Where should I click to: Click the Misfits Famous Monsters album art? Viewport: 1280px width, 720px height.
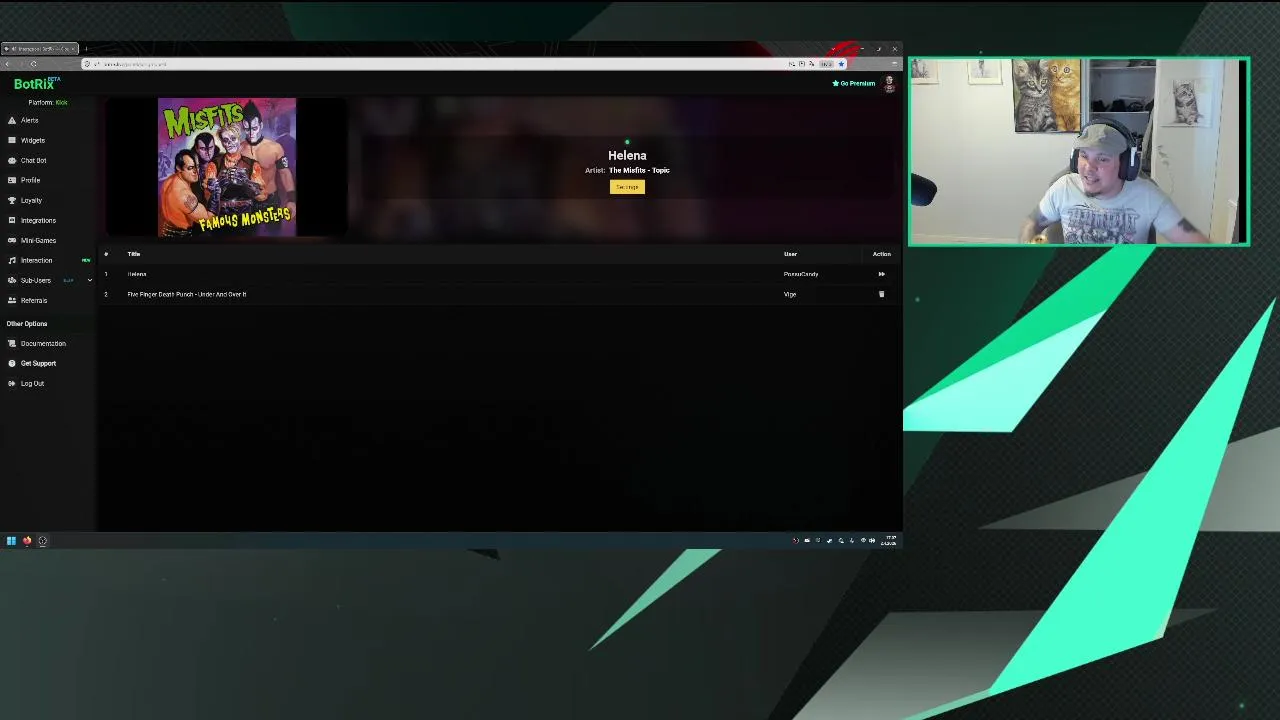pos(227,167)
